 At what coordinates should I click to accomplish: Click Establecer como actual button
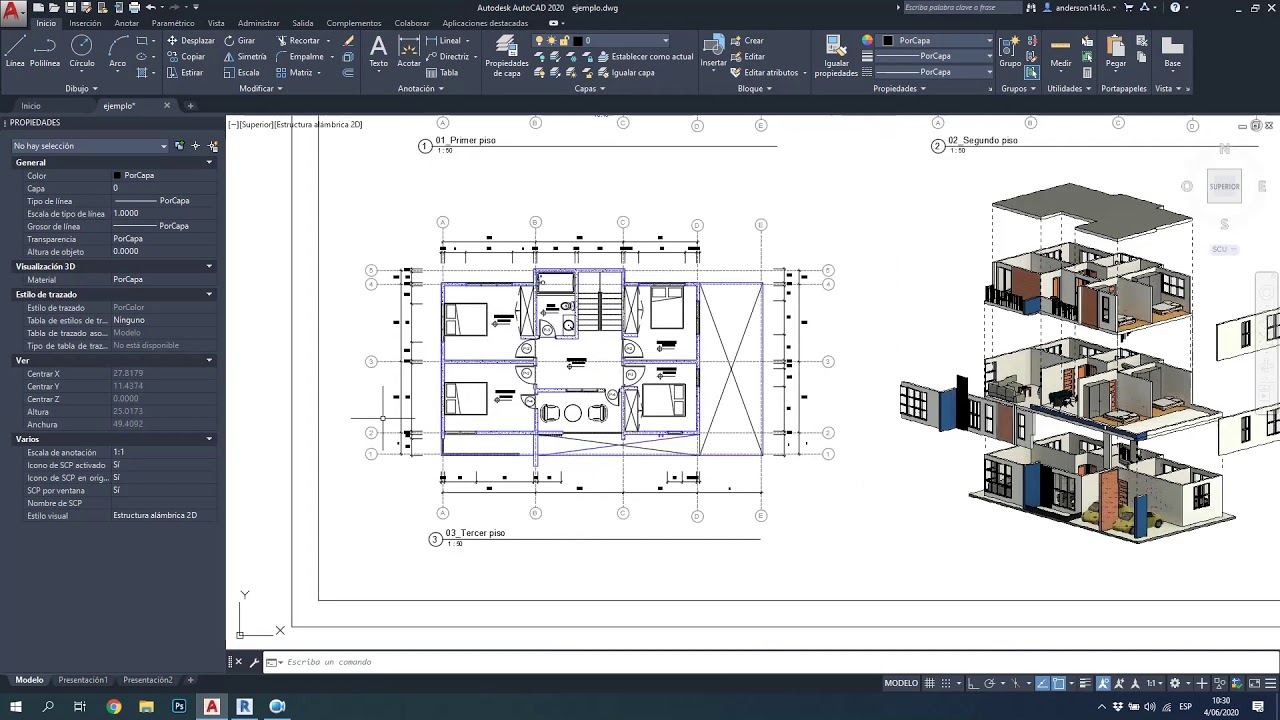(645, 57)
